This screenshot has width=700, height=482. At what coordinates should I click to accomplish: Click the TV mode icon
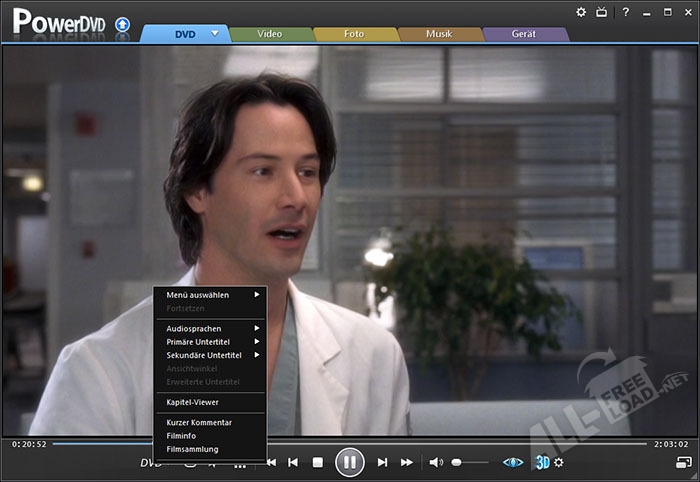tap(602, 12)
